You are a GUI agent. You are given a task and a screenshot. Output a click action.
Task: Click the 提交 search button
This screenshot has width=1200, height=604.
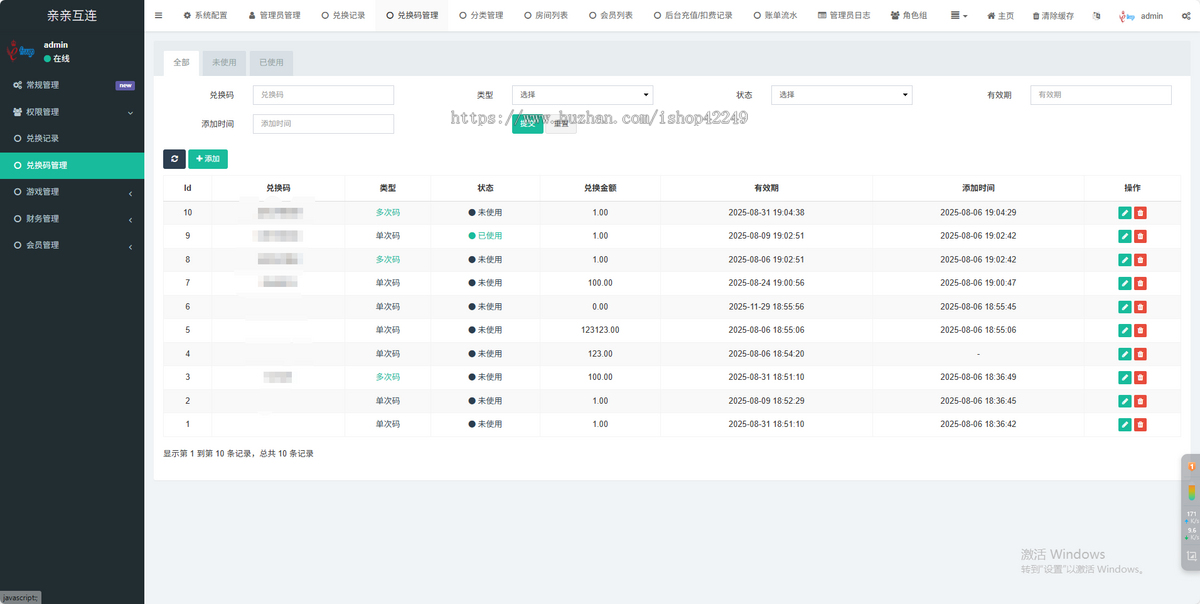[x=527, y=124]
